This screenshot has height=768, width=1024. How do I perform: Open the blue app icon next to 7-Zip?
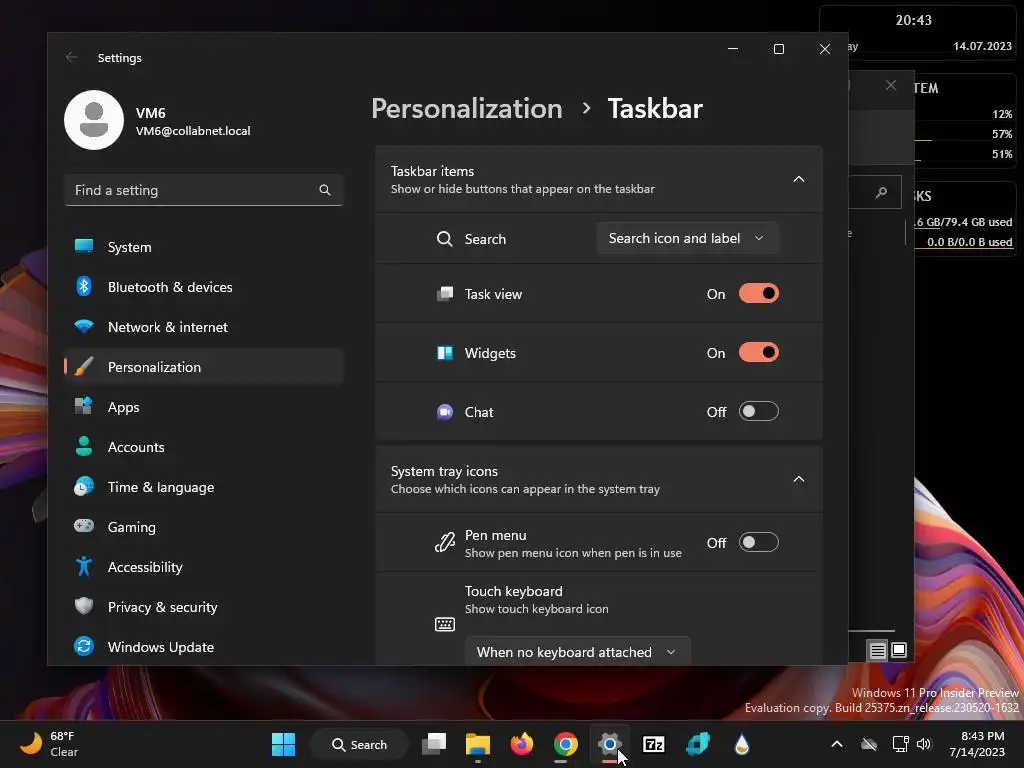[697, 744]
